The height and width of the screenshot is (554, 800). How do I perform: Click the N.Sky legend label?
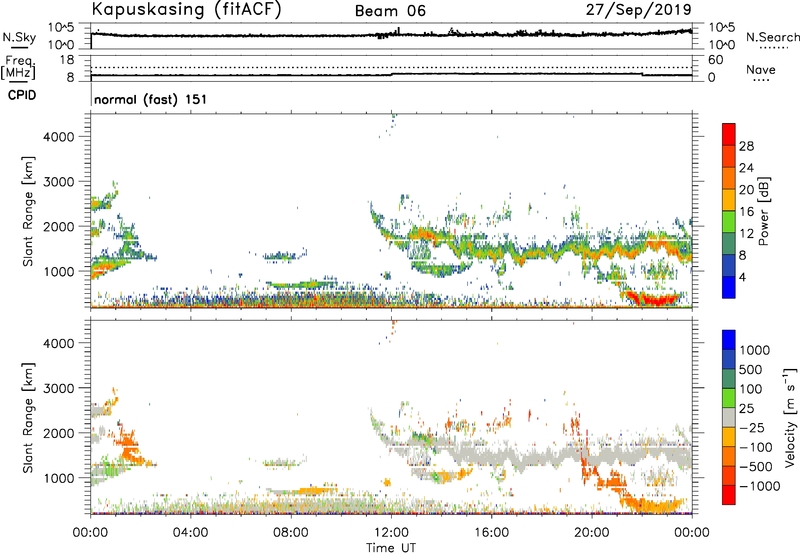point(19,37)
